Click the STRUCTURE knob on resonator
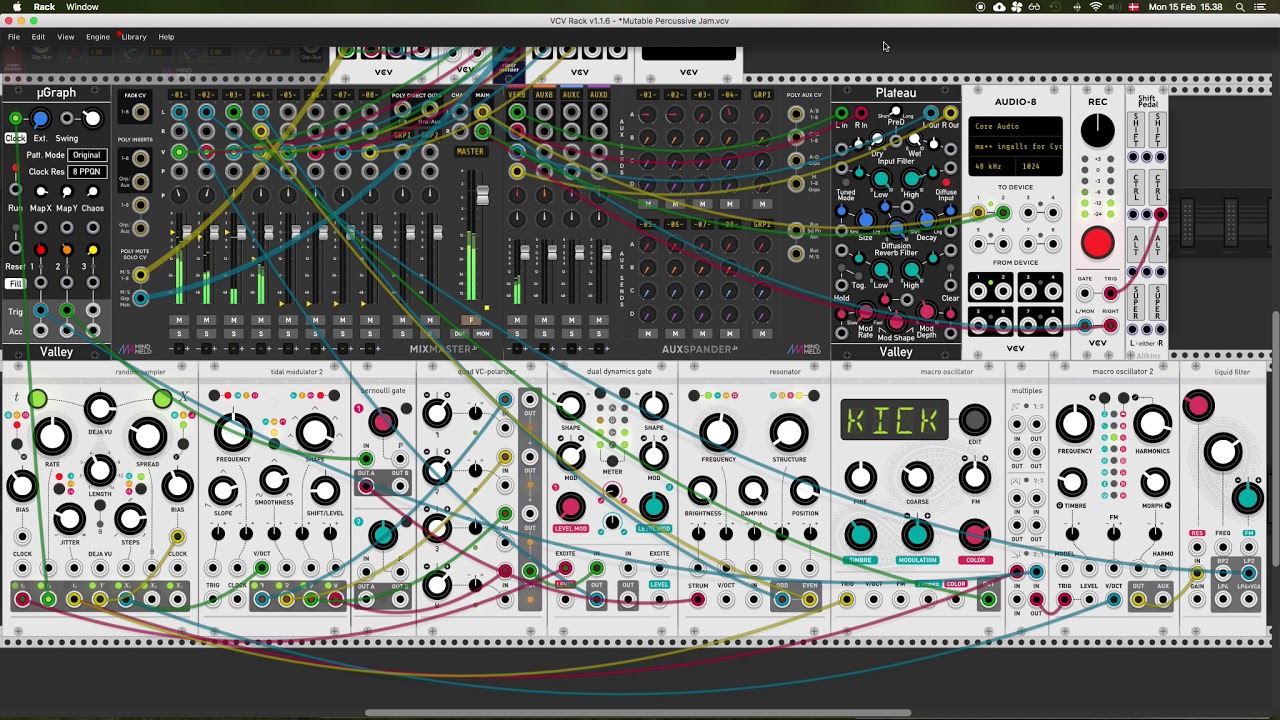Image resolution: width=1280 pixels, height=720 pixels. point(789,431)
